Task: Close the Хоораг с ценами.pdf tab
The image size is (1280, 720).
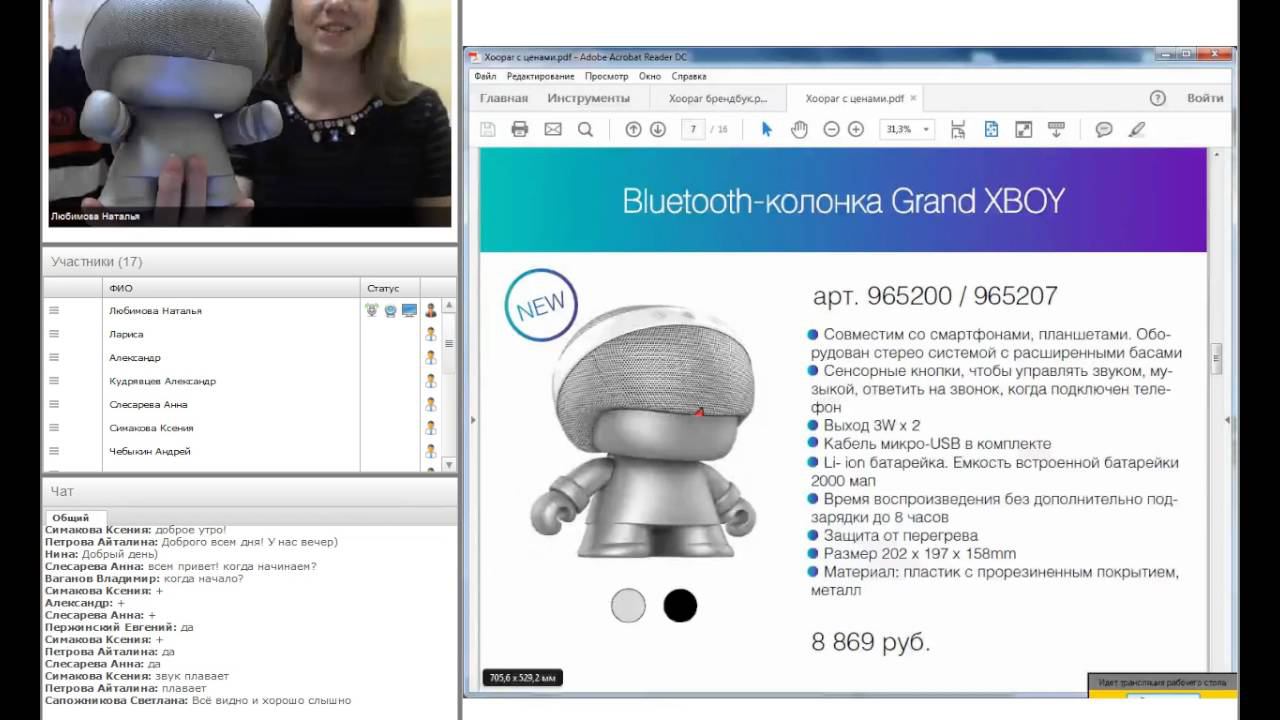Action: pyautogui.click(x=914, y=98)
